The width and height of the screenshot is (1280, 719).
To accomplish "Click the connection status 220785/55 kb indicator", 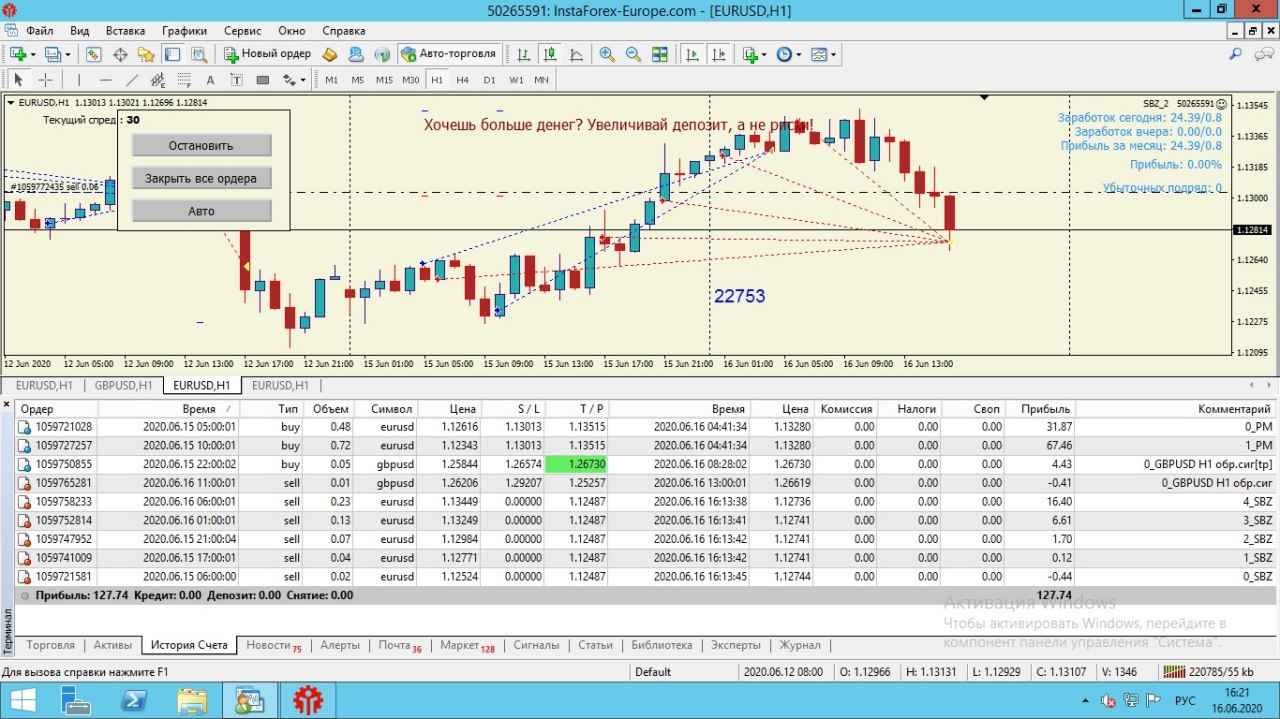I will pyautogui.click(x=1208, y=672).
